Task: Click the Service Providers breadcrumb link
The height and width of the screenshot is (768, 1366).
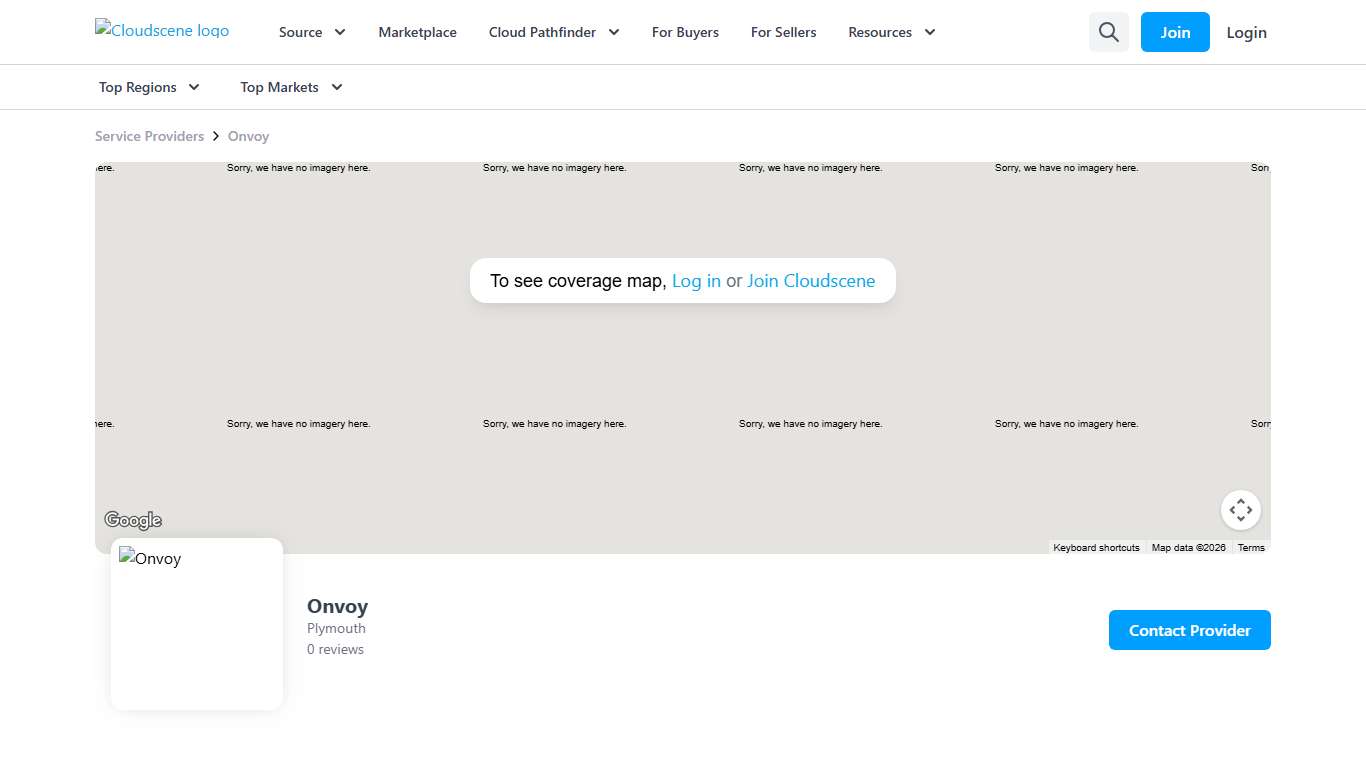Action: [149, 136]
